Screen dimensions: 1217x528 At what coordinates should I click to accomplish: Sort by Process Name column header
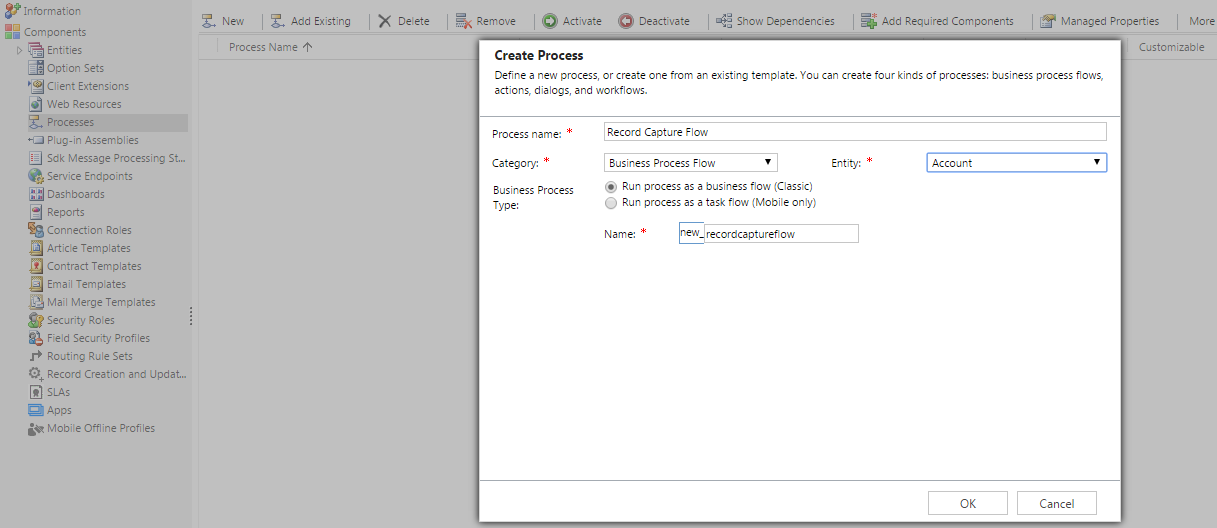click(270, 47)
